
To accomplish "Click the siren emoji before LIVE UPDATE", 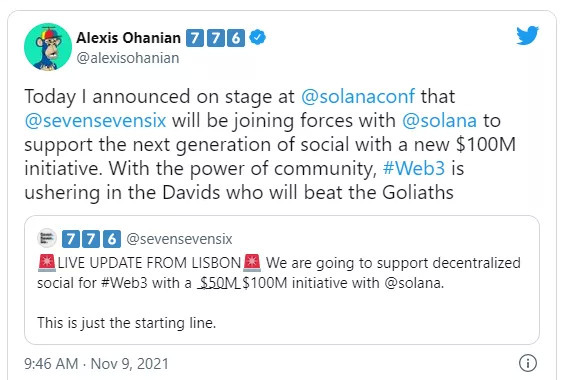I will tap(47, 263).
